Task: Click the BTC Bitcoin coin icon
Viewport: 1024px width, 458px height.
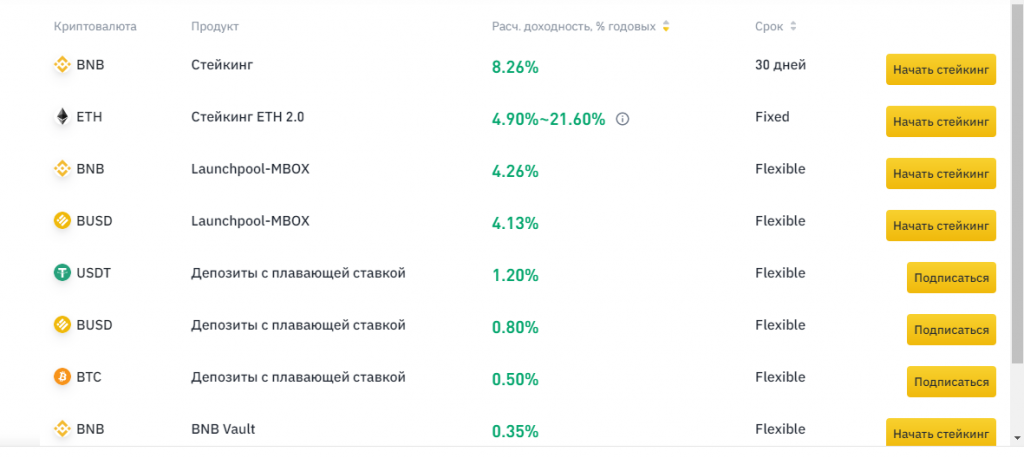Action: (62, 377)
